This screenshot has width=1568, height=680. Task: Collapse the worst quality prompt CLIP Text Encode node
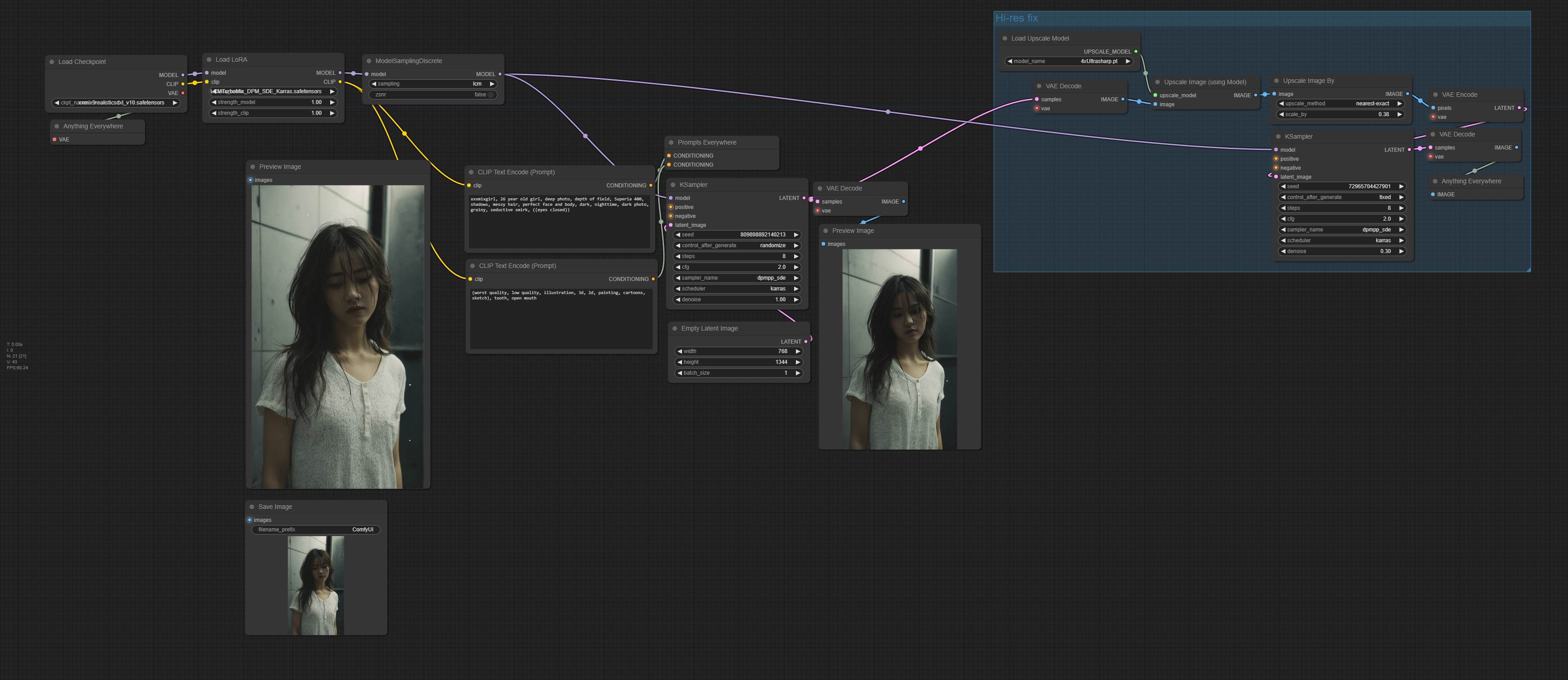pos(473,266)
